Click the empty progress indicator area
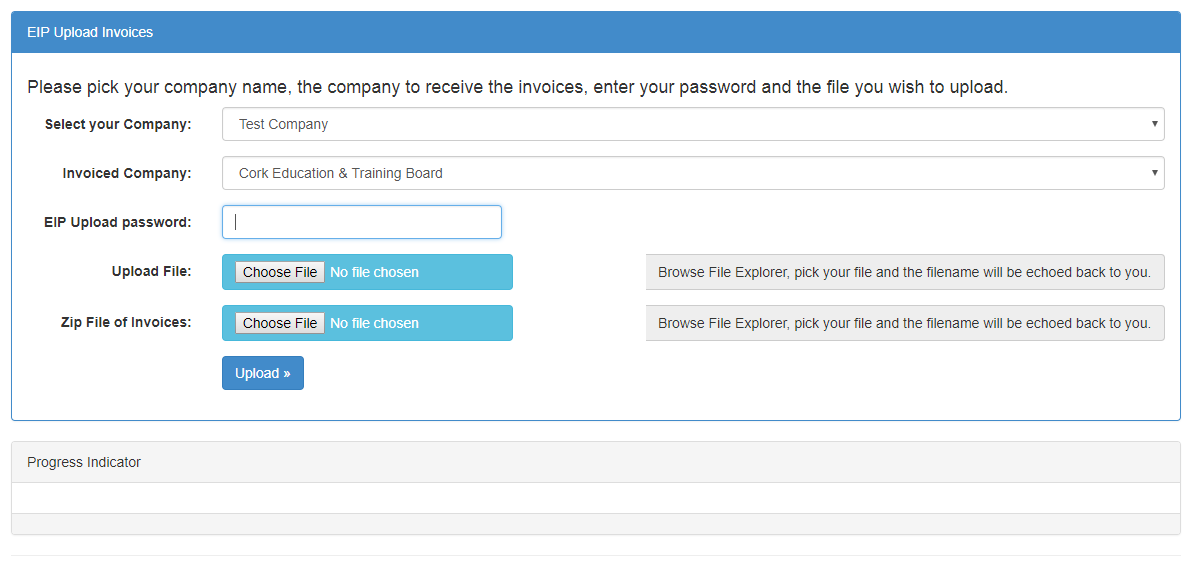Viewport: 1197px width, 578px height. pyautogui.click(x=595, y=498)
